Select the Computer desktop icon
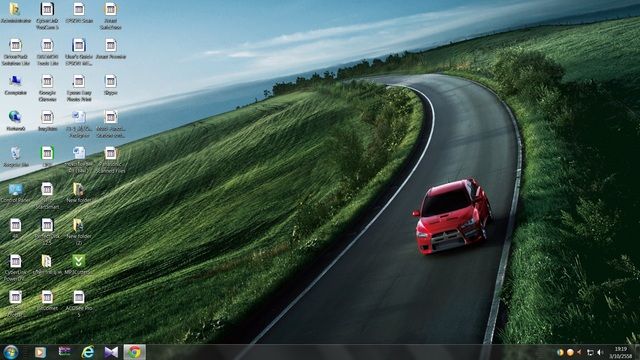 point(16,85)
